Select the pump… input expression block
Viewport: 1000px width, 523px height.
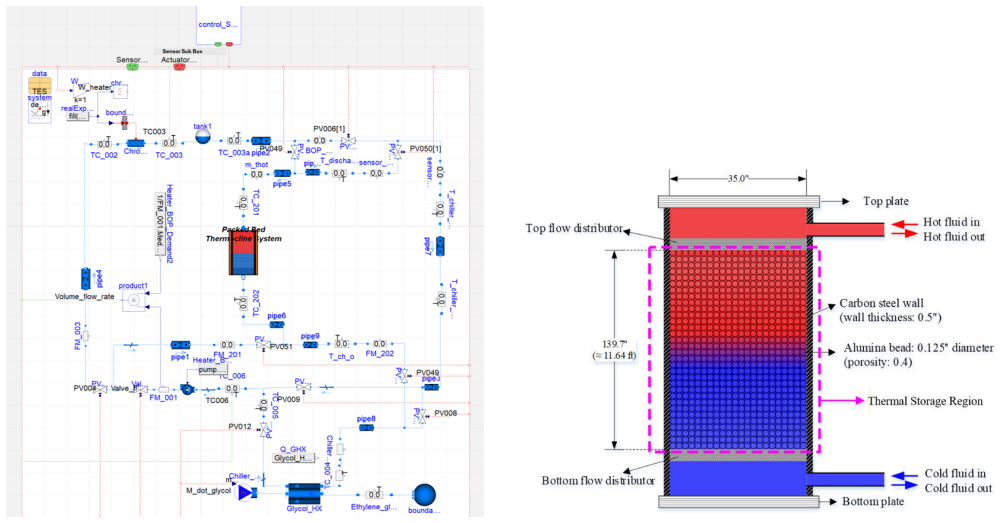coord(213,370)
